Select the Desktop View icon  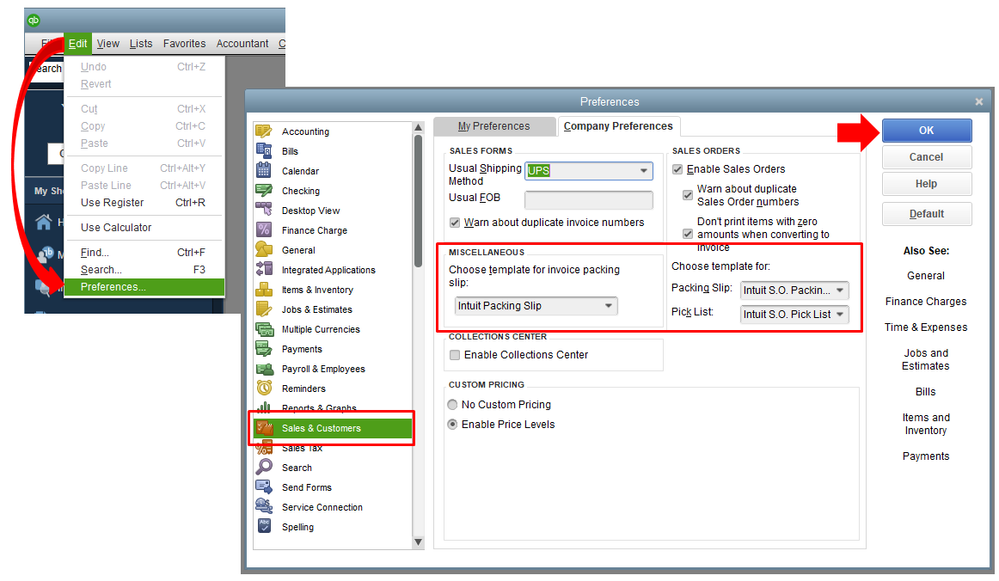pos(264,210)
